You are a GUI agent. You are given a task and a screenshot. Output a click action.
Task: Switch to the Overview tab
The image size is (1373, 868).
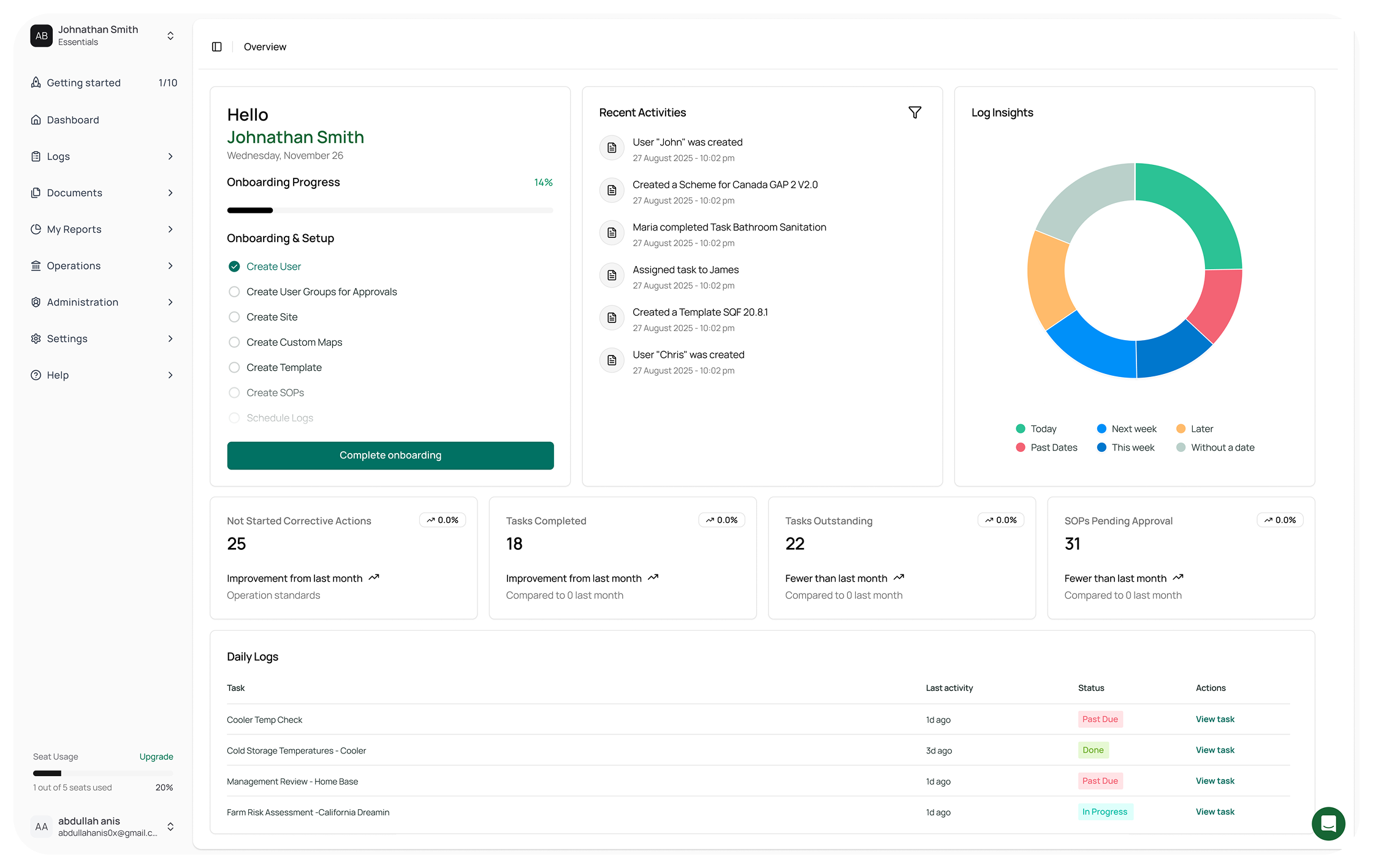265,46
